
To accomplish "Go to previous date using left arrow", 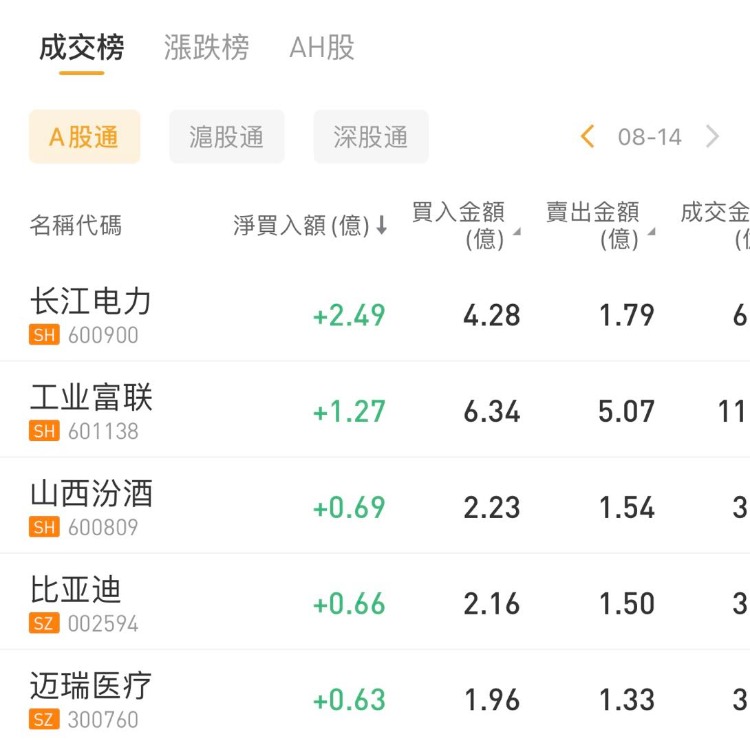I will pyautogui.click(x=588, y=137).
